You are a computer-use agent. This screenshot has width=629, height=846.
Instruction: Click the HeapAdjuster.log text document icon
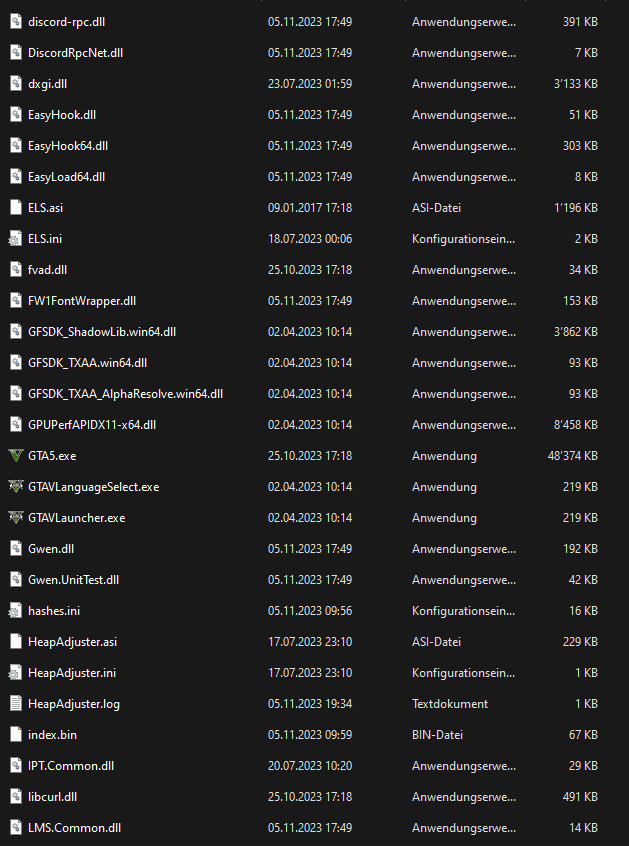[16, 704]
